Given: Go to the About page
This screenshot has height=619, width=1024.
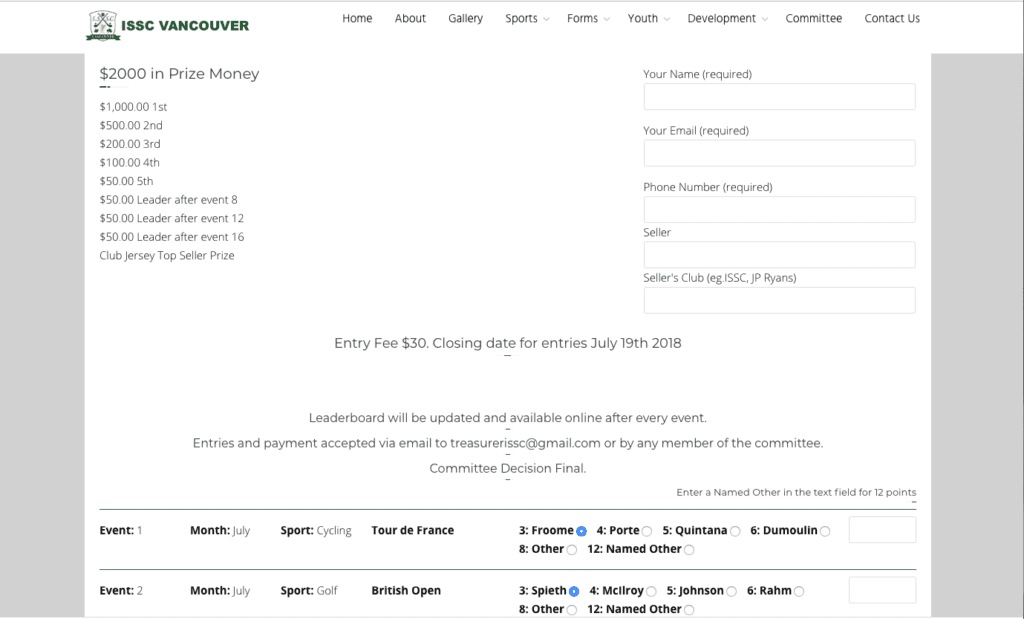Looking at the screenshot, I should click(410, 18).
